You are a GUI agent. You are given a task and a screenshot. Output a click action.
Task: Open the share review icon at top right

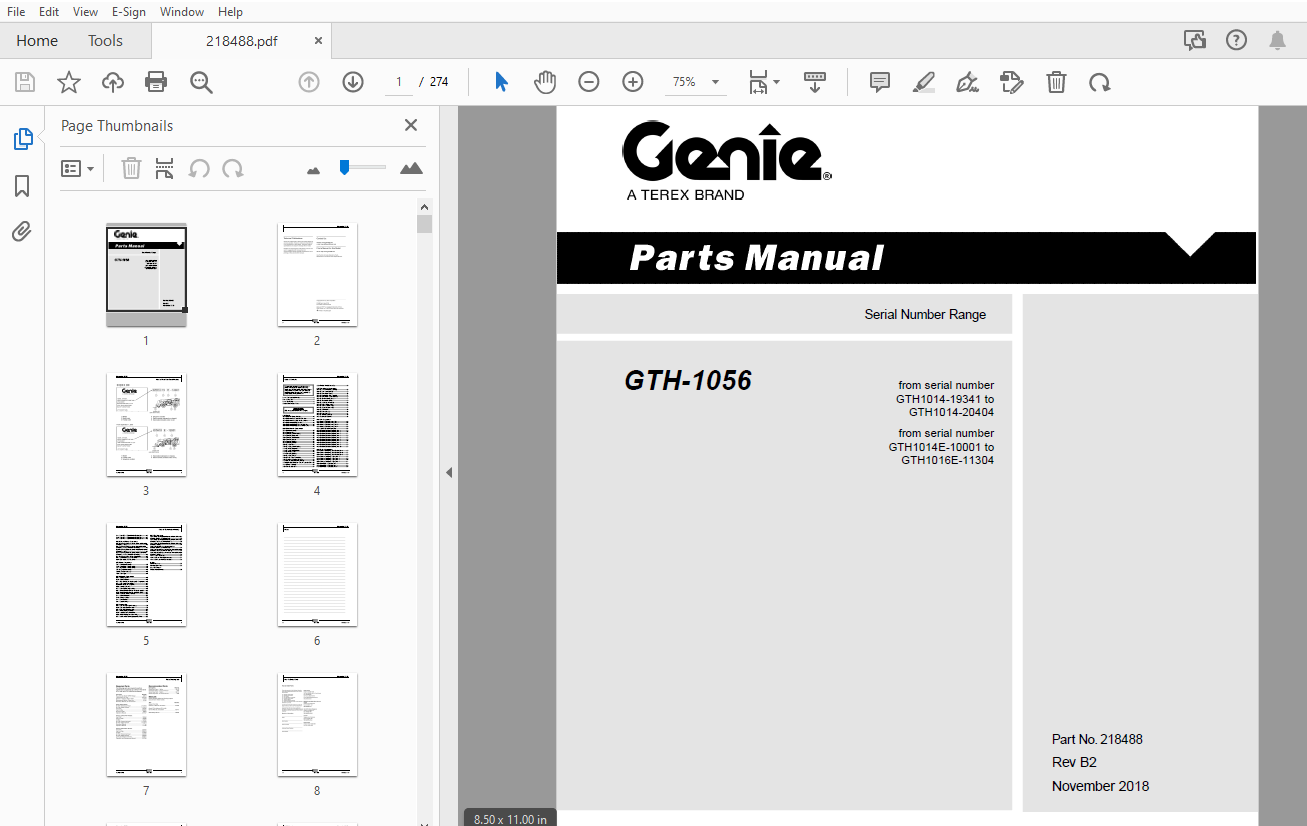click(x=1194, y=40)
